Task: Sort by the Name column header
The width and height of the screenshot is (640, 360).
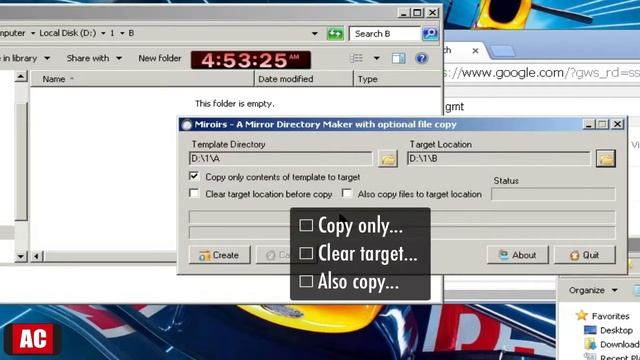Action: (142, 79)
